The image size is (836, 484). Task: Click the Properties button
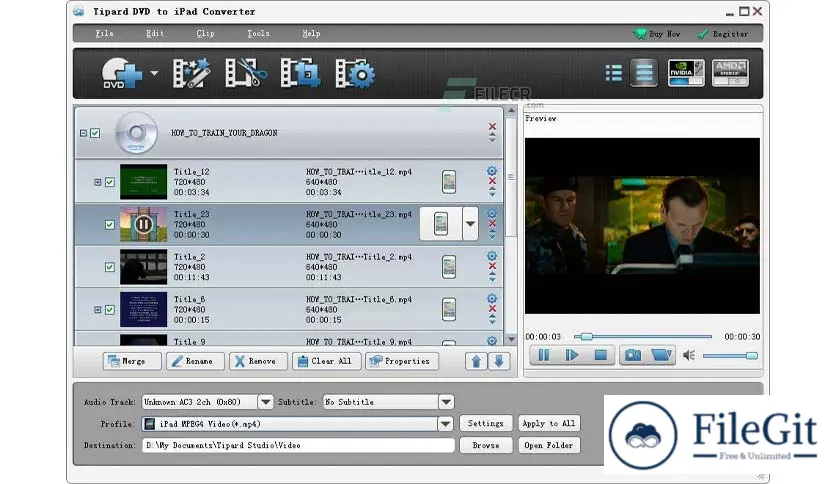402,361
